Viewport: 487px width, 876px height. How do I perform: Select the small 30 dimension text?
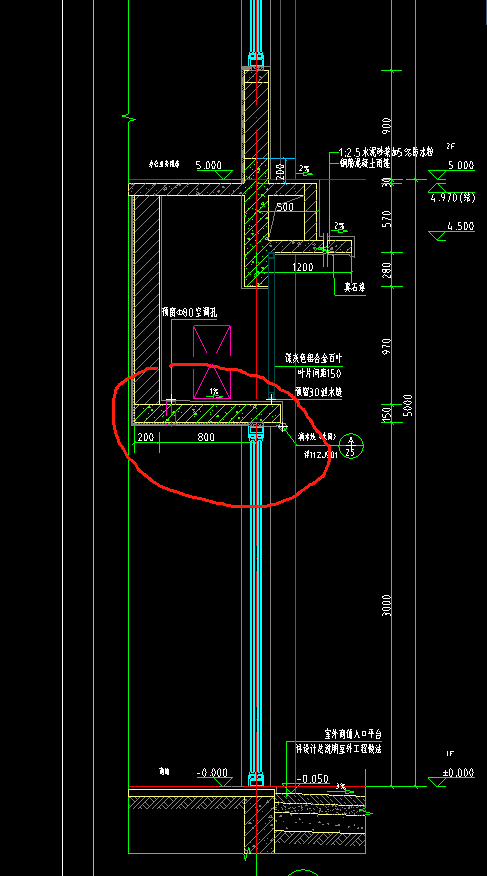pyautogui.click(x=387, y=182)
